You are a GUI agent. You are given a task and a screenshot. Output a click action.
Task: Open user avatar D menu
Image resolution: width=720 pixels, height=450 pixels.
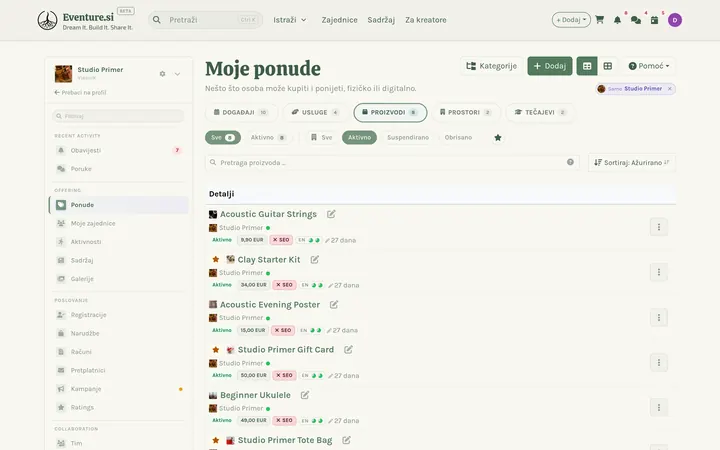click(x=675, y=20)
